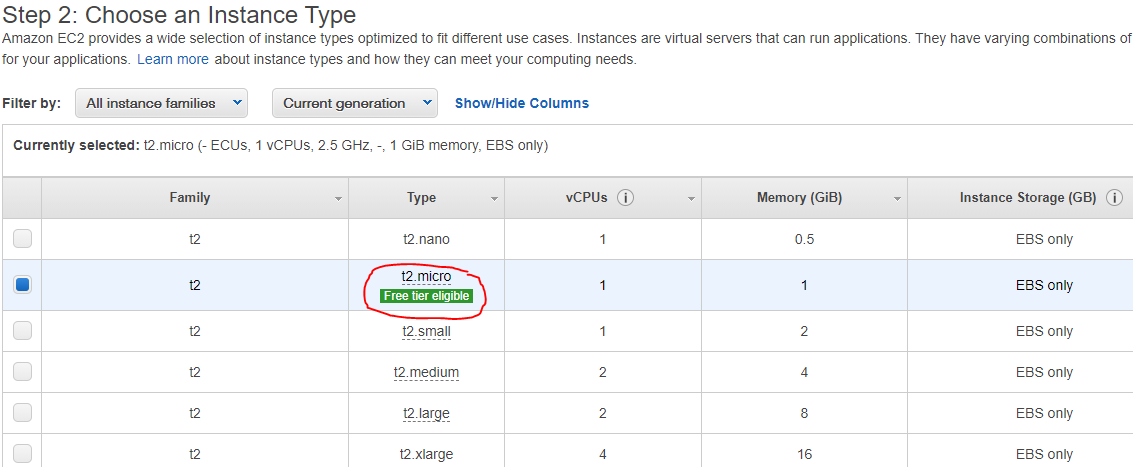The height and width of the screenshot is (467, 1133).
Task: Select the t2.medium row checkbox
Action: 22,372
